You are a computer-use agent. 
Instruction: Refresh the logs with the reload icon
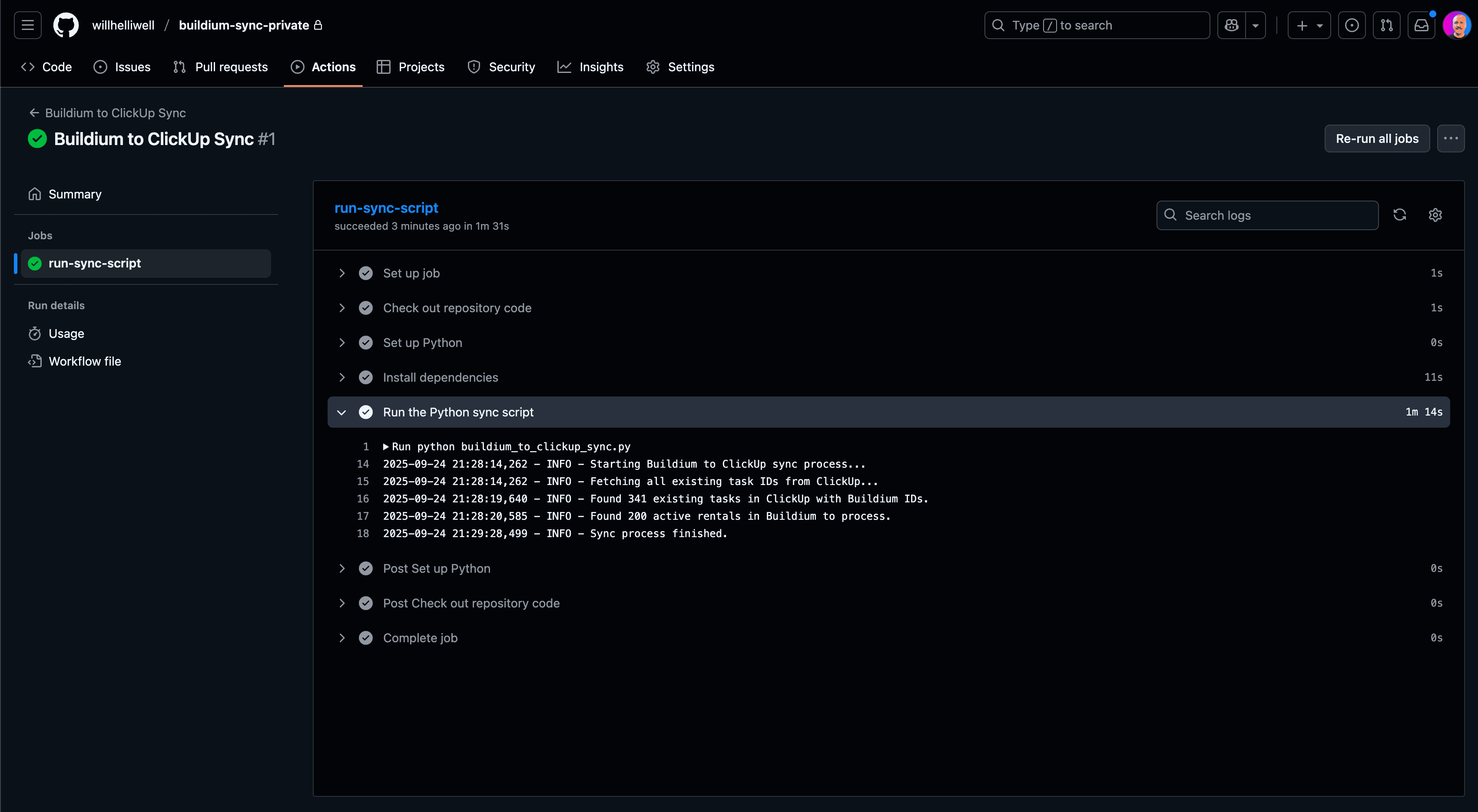pos(1399,215)
